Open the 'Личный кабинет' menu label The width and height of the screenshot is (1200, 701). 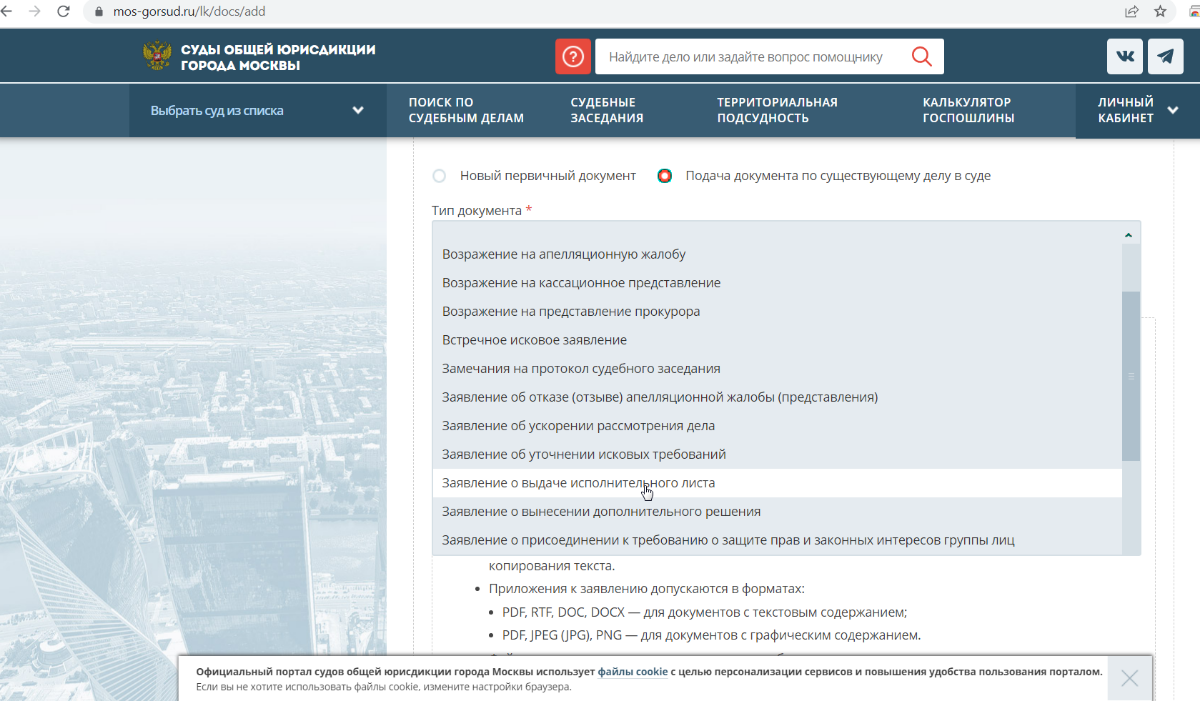(1126, 110)
